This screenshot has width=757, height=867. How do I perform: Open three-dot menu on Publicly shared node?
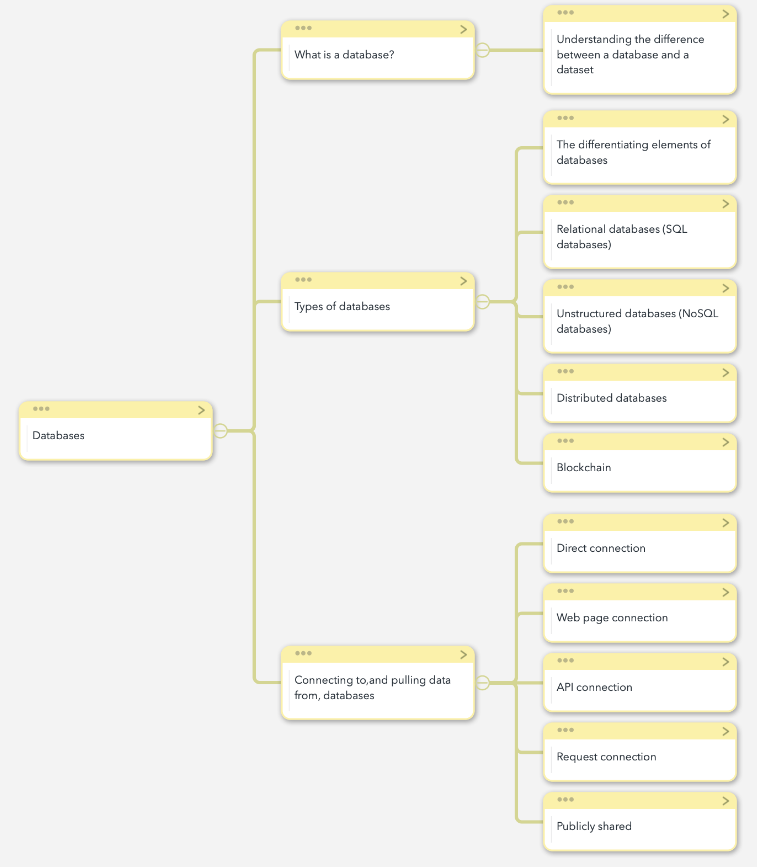[x=565, y=800]
